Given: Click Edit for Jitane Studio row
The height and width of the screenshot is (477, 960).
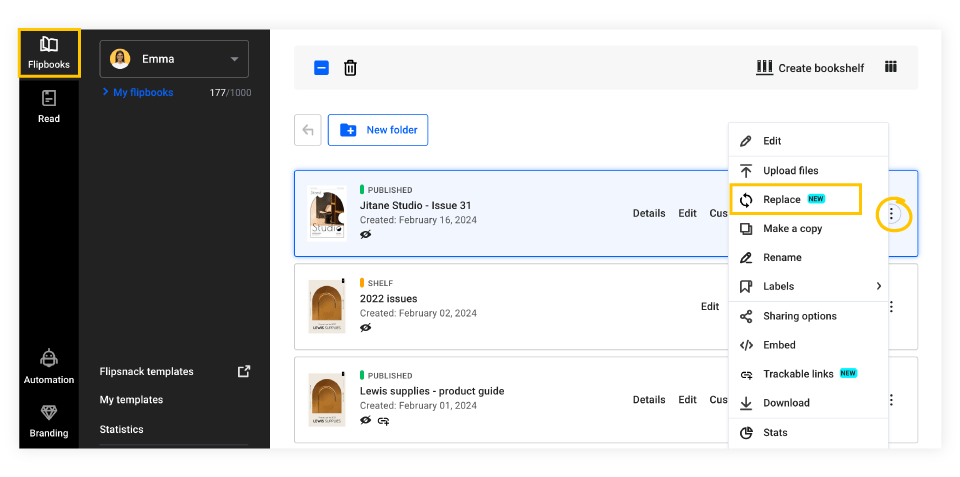Looking at the screenshot, I should pyautogui.click(x=688, y=213).
